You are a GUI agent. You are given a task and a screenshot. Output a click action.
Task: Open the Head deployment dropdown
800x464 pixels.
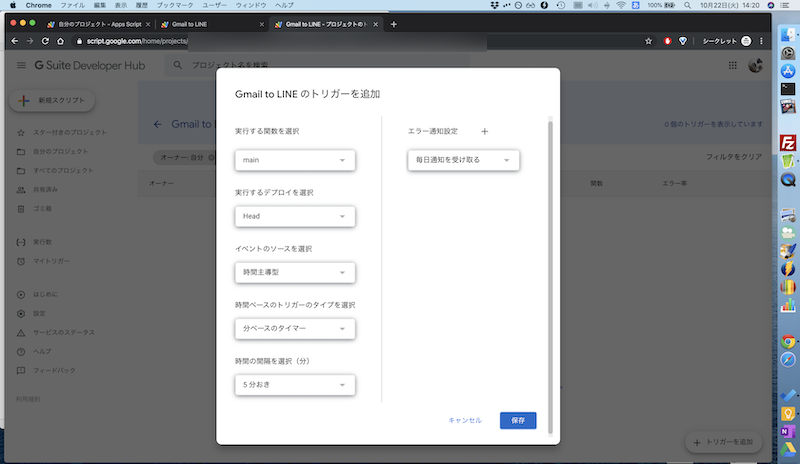[x=295, y=216]
